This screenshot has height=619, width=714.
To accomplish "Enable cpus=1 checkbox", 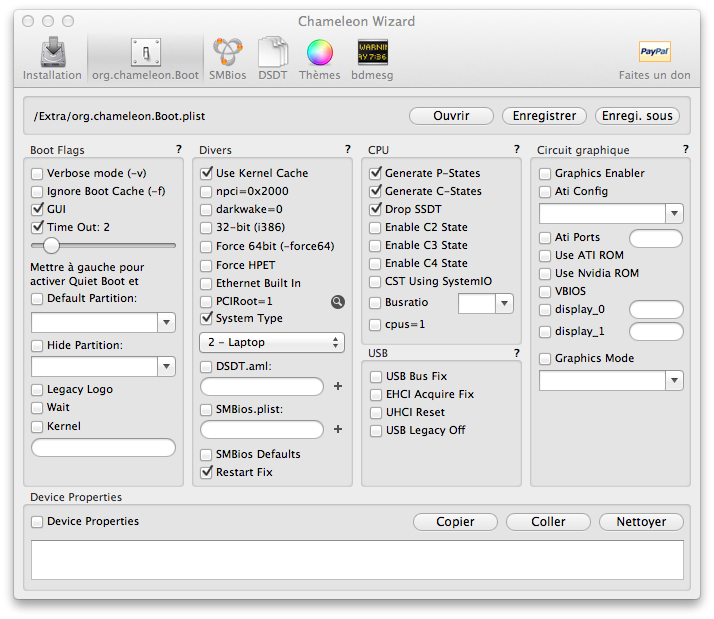I will tap(375, 325).
